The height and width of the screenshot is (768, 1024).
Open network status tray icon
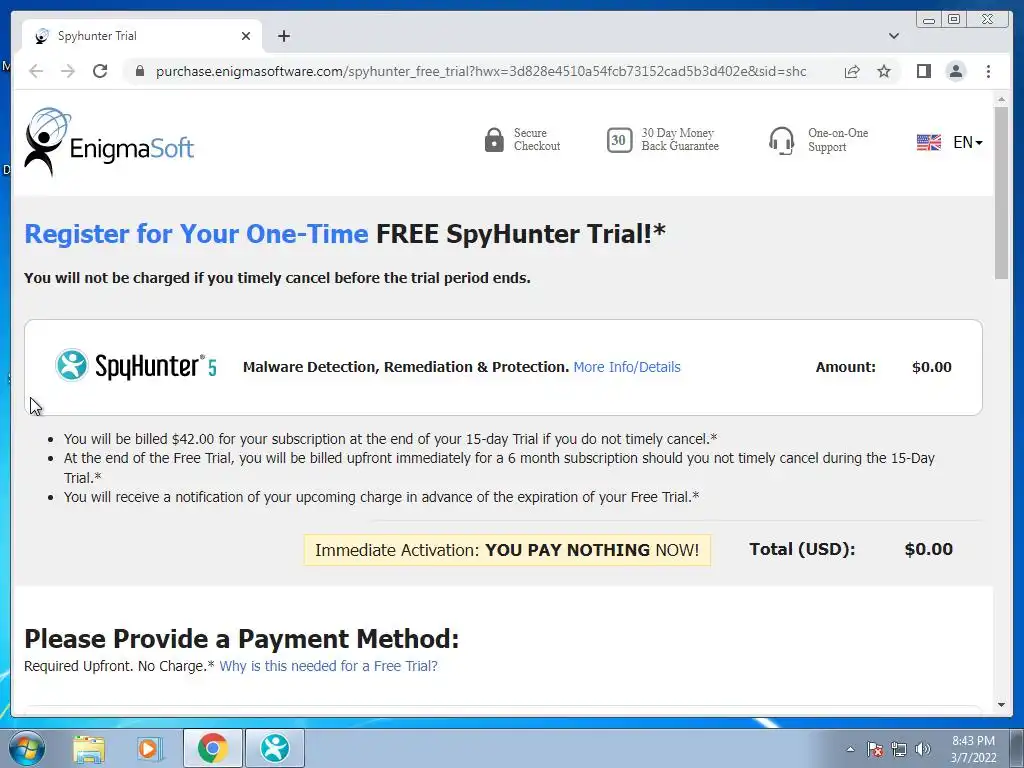pos(899,749)
